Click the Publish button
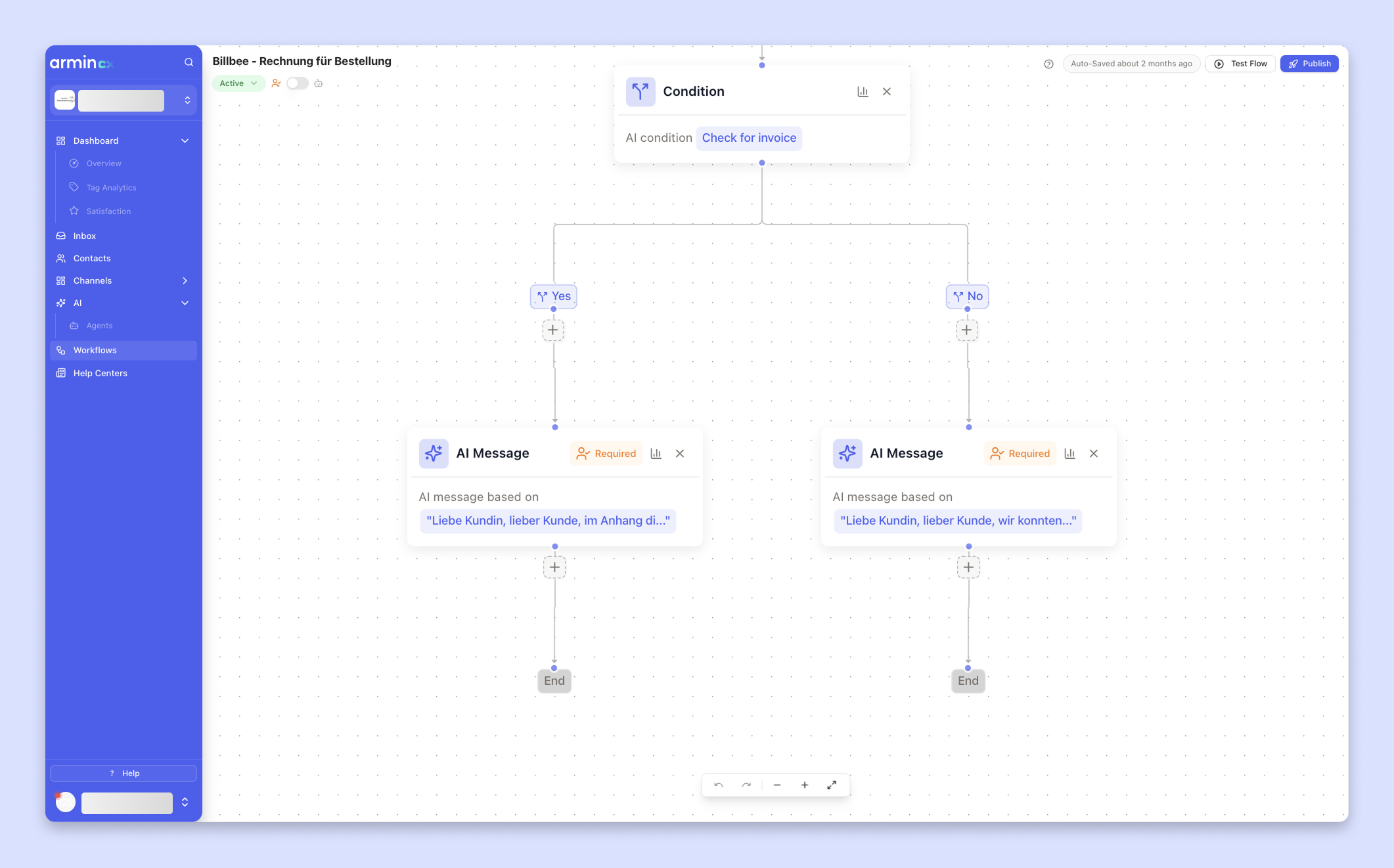Image resolution: width=1394 pixels, height=868 pixels. coord(1309,64)
